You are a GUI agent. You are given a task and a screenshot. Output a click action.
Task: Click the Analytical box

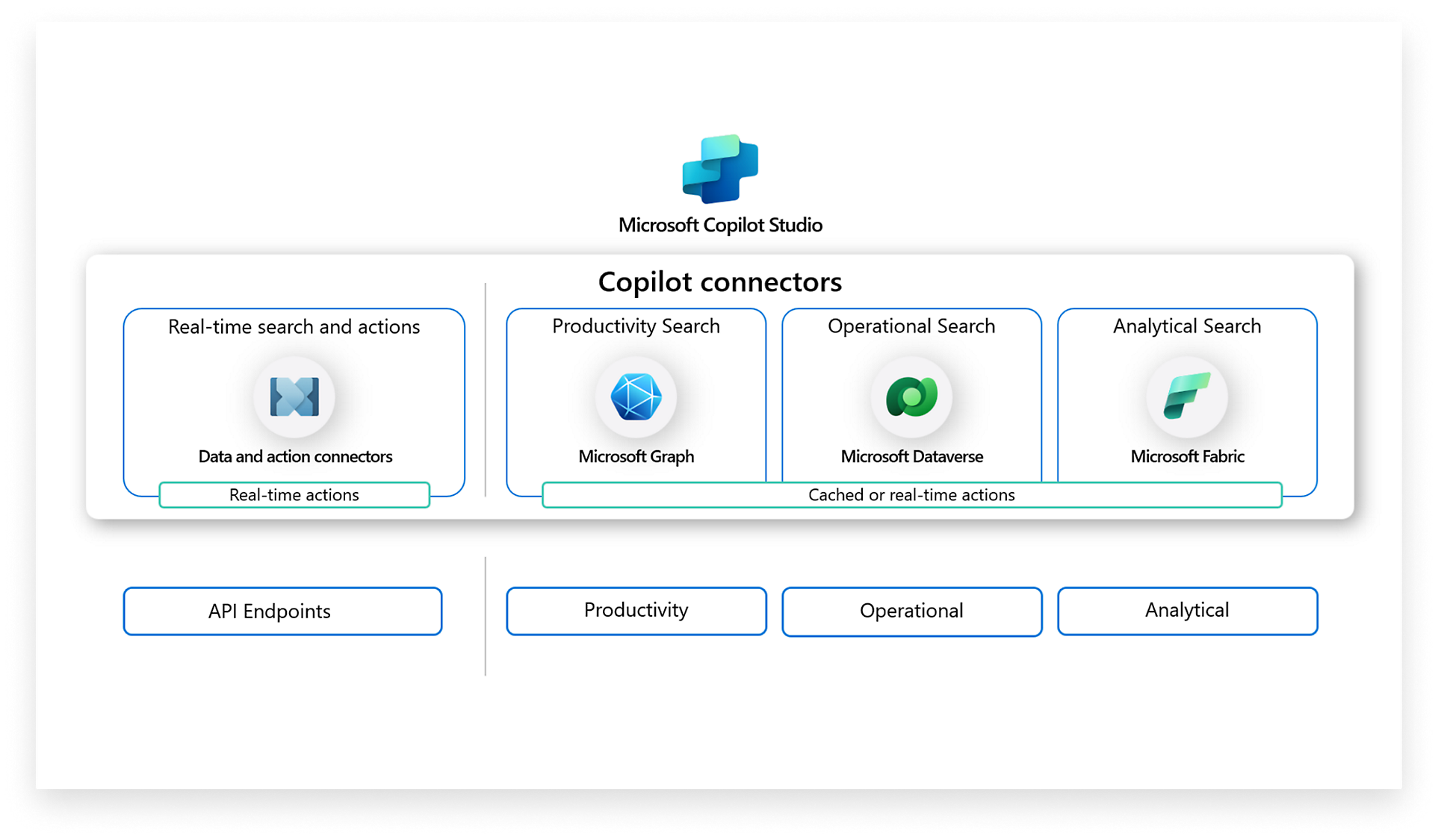[1187, 611]
